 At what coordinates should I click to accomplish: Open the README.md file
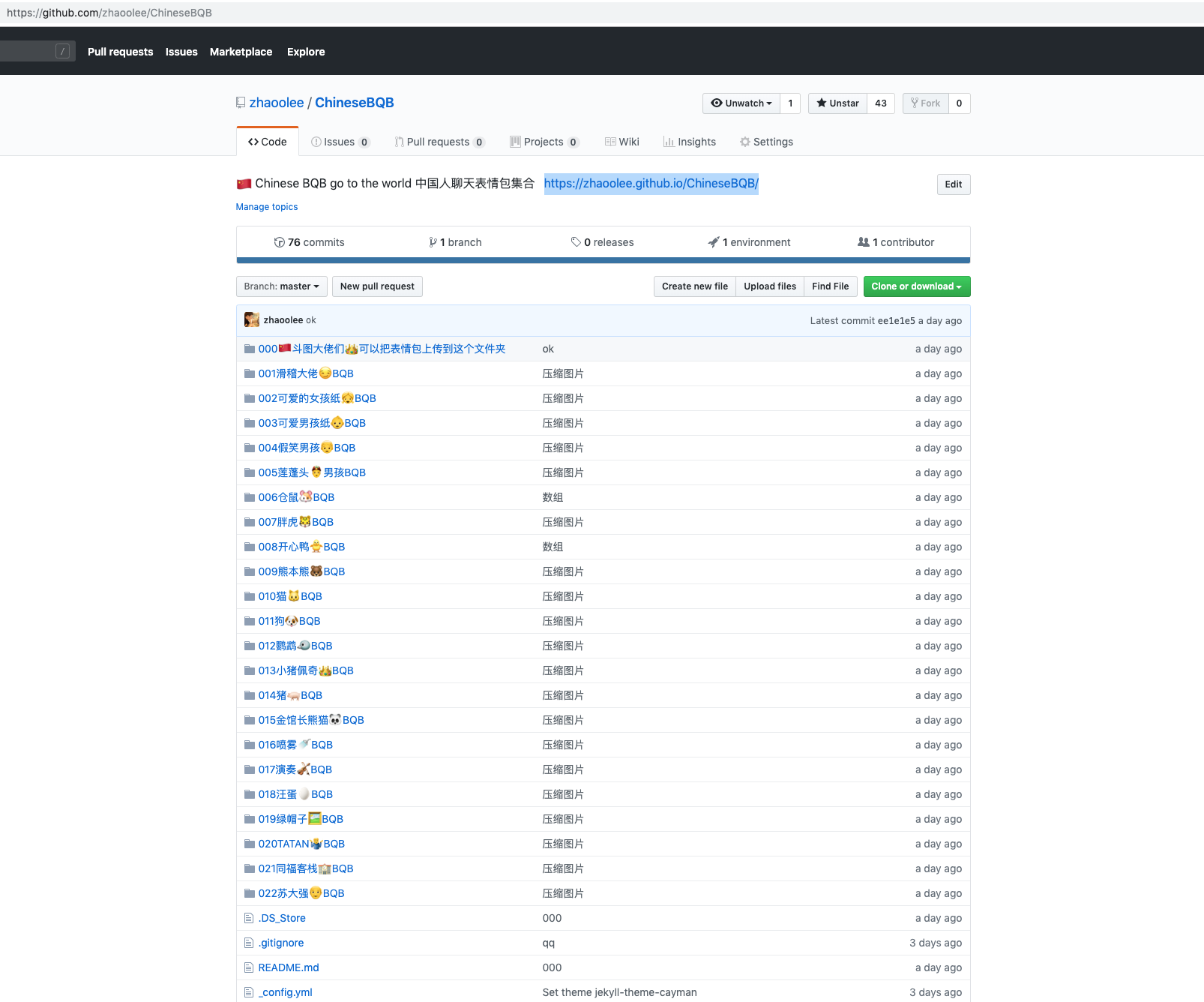tap(288, 967)
